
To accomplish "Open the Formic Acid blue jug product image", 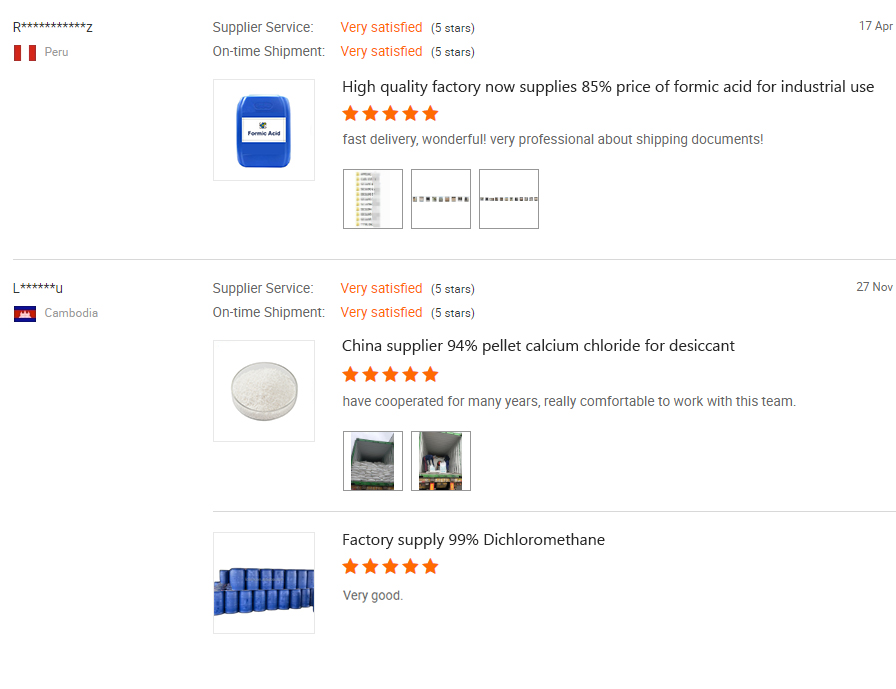I will tap(264, 130).
